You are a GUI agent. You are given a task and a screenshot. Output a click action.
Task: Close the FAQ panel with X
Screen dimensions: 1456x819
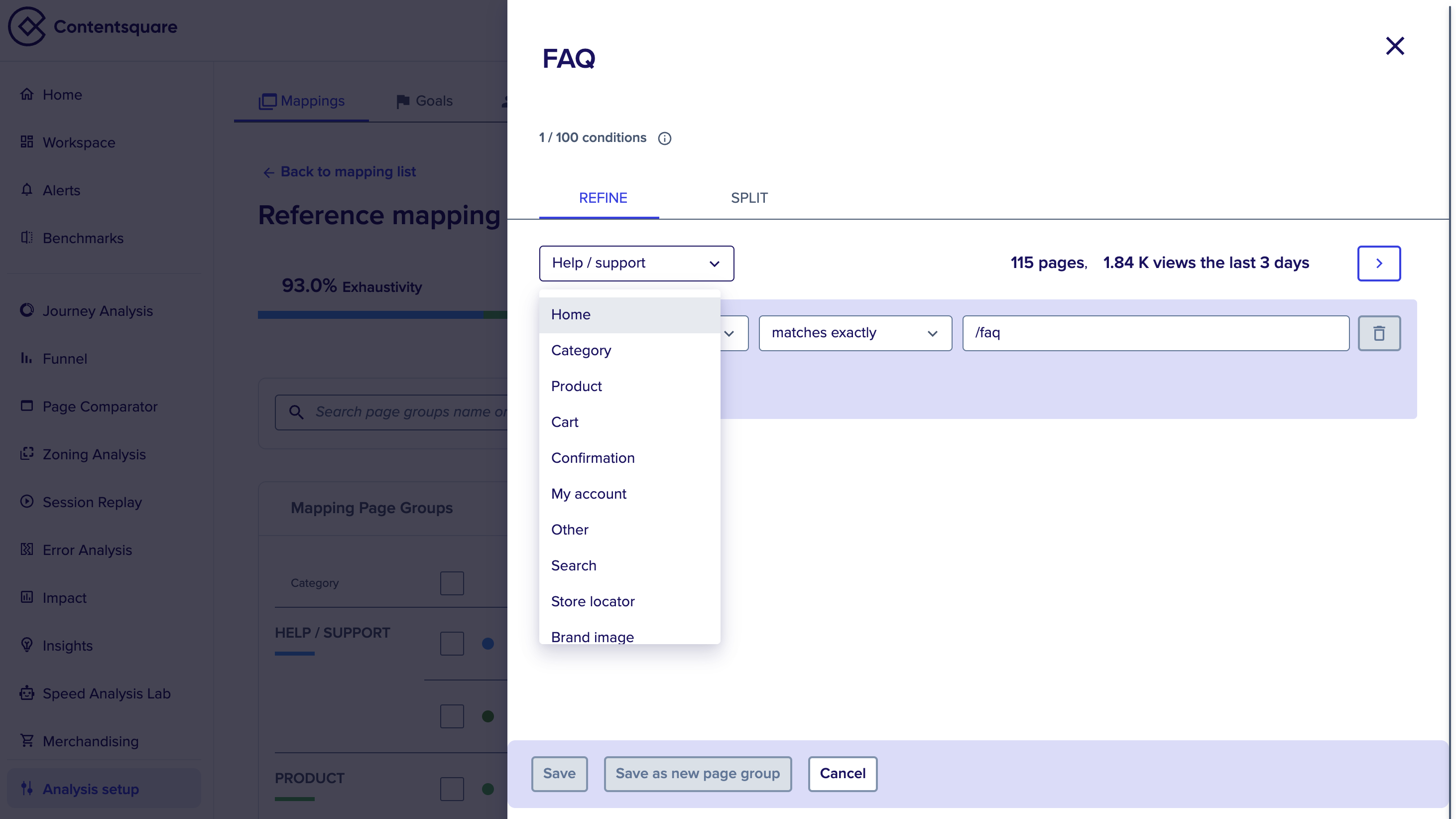(x=1395, y=46)
